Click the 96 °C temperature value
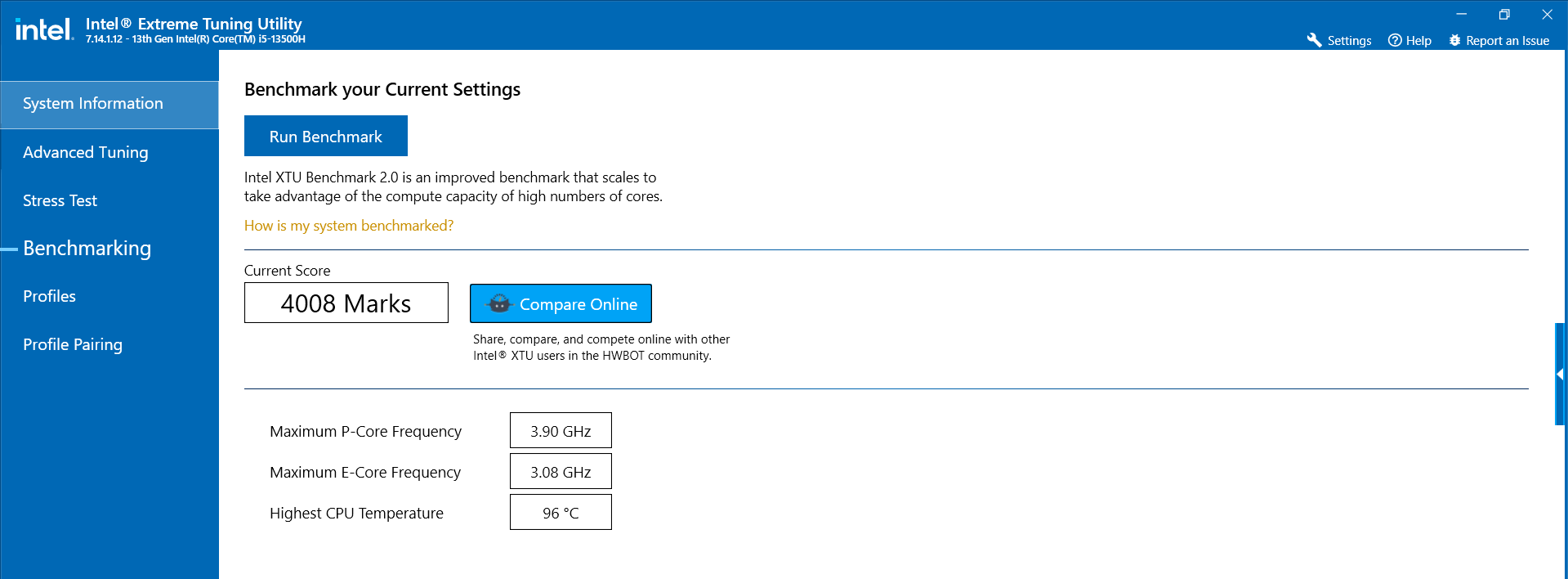Viewport: 1568px width, 579px height. click(x=561, y=512)
